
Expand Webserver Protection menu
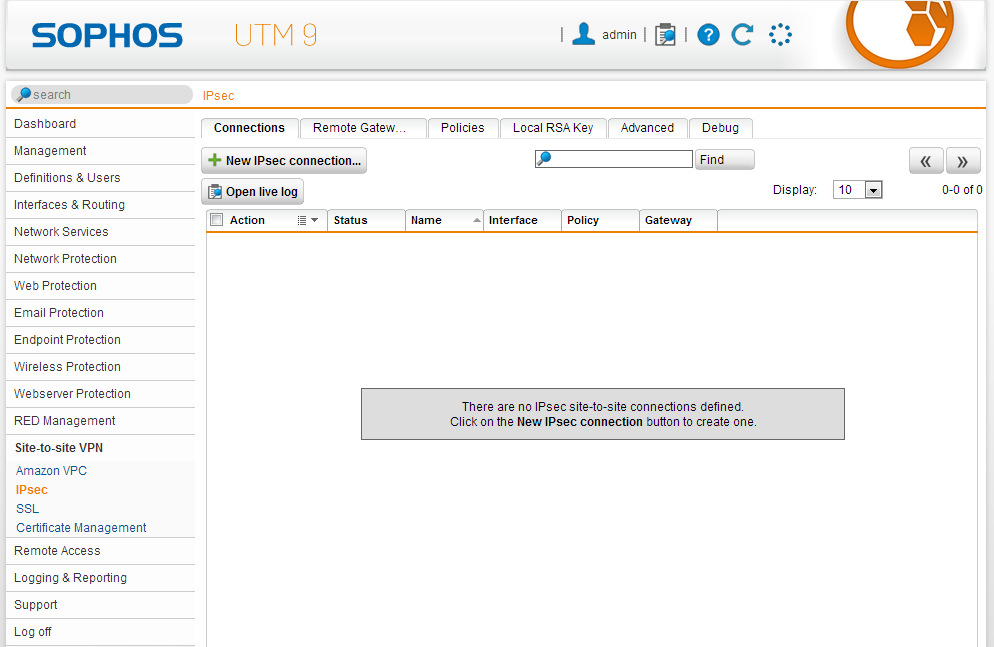tap(101, 394)
